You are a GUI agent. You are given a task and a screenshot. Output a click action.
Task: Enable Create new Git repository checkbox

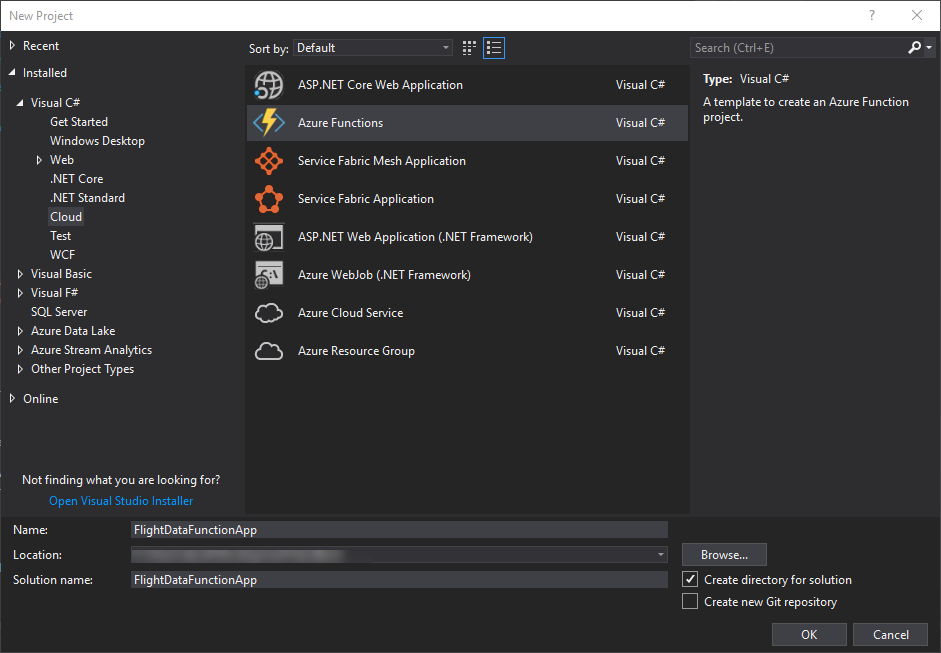pos(690,601)
